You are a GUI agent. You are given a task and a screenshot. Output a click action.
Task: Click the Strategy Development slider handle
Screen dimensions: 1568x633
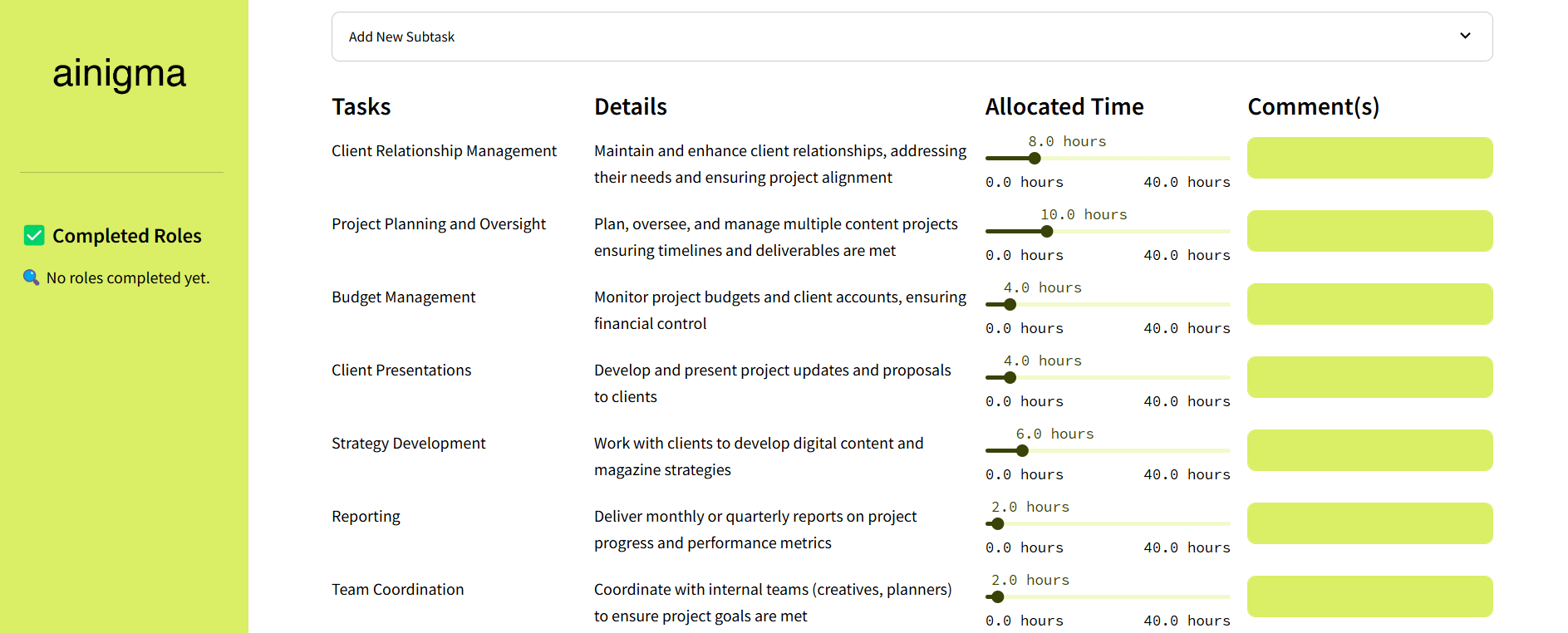coord(1023,450)
